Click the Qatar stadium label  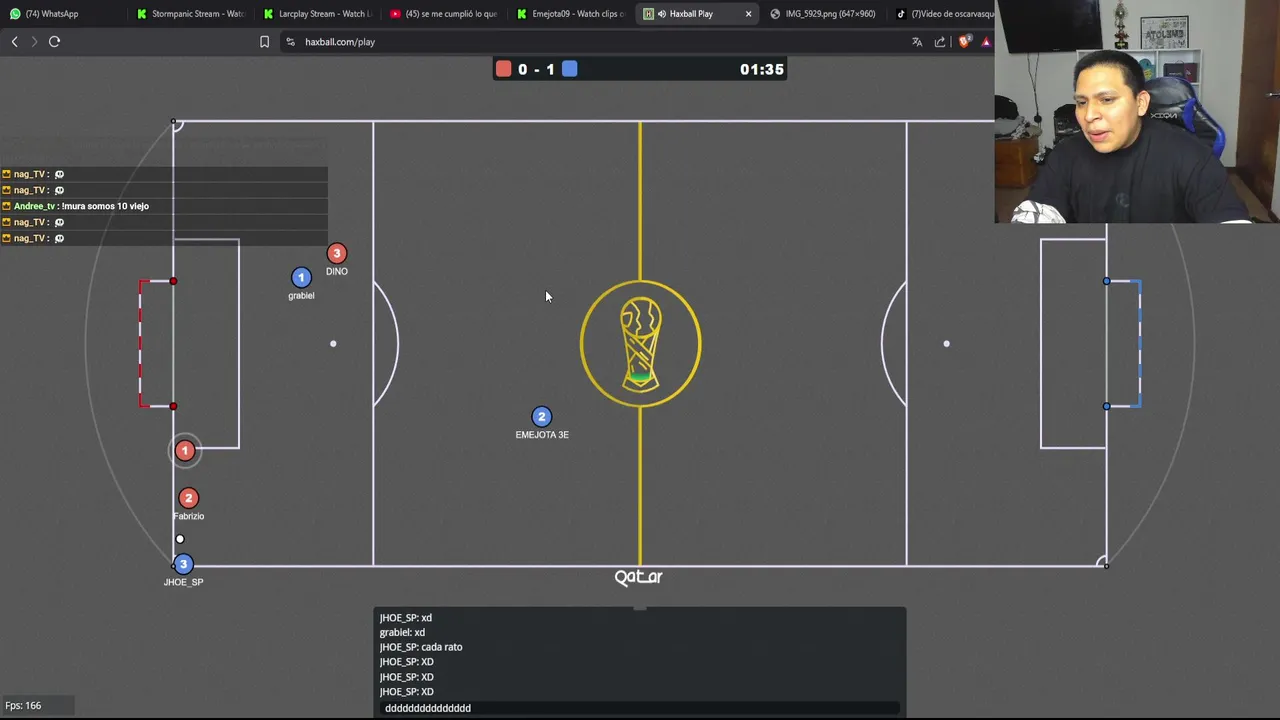pyautogui.click(x=638, y=577)
